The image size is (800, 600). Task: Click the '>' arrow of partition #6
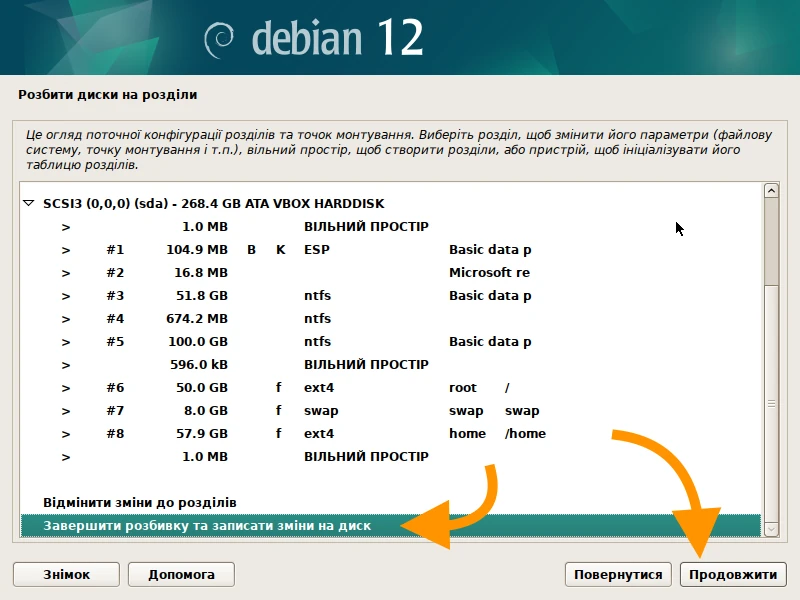click(66, 388)
